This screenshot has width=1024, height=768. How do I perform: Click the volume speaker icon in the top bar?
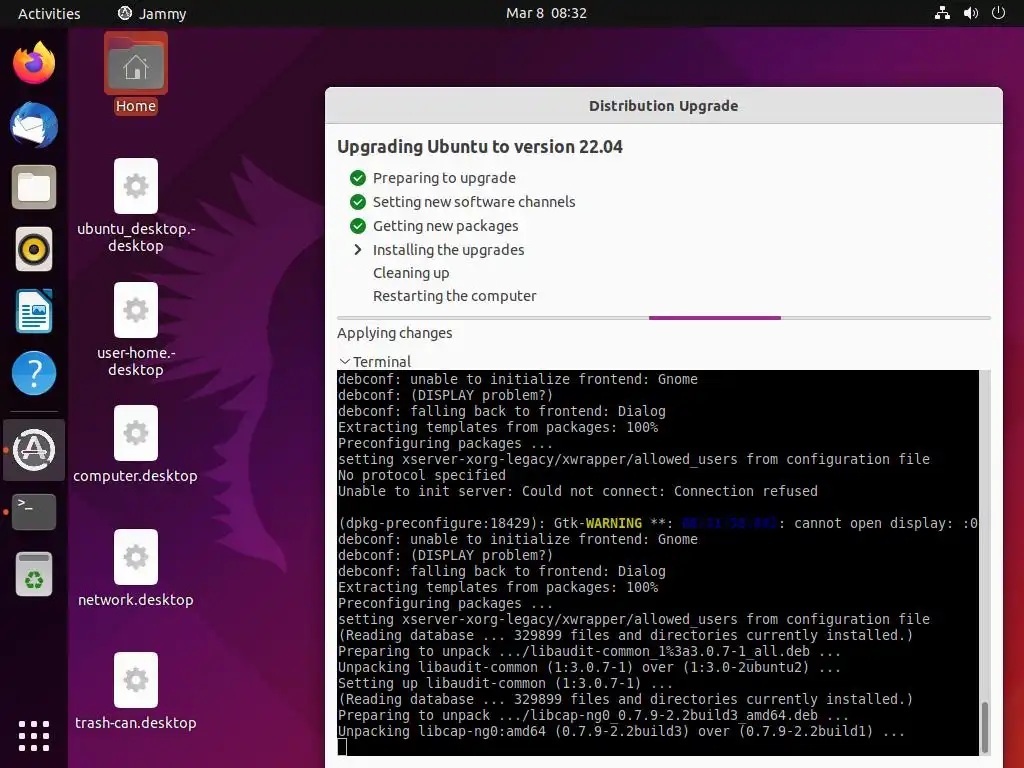[x=971, y=13]
